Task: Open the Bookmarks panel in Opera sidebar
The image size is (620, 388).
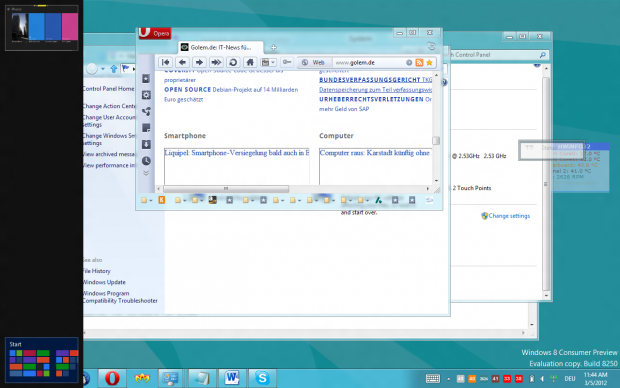Action: [x=146, y=79]
